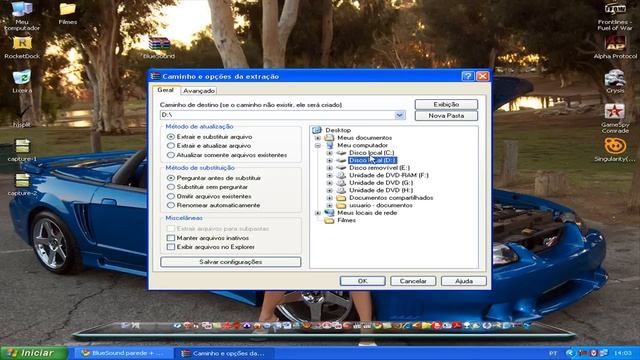Select Renomear automaticamente option

coord(171,205)
